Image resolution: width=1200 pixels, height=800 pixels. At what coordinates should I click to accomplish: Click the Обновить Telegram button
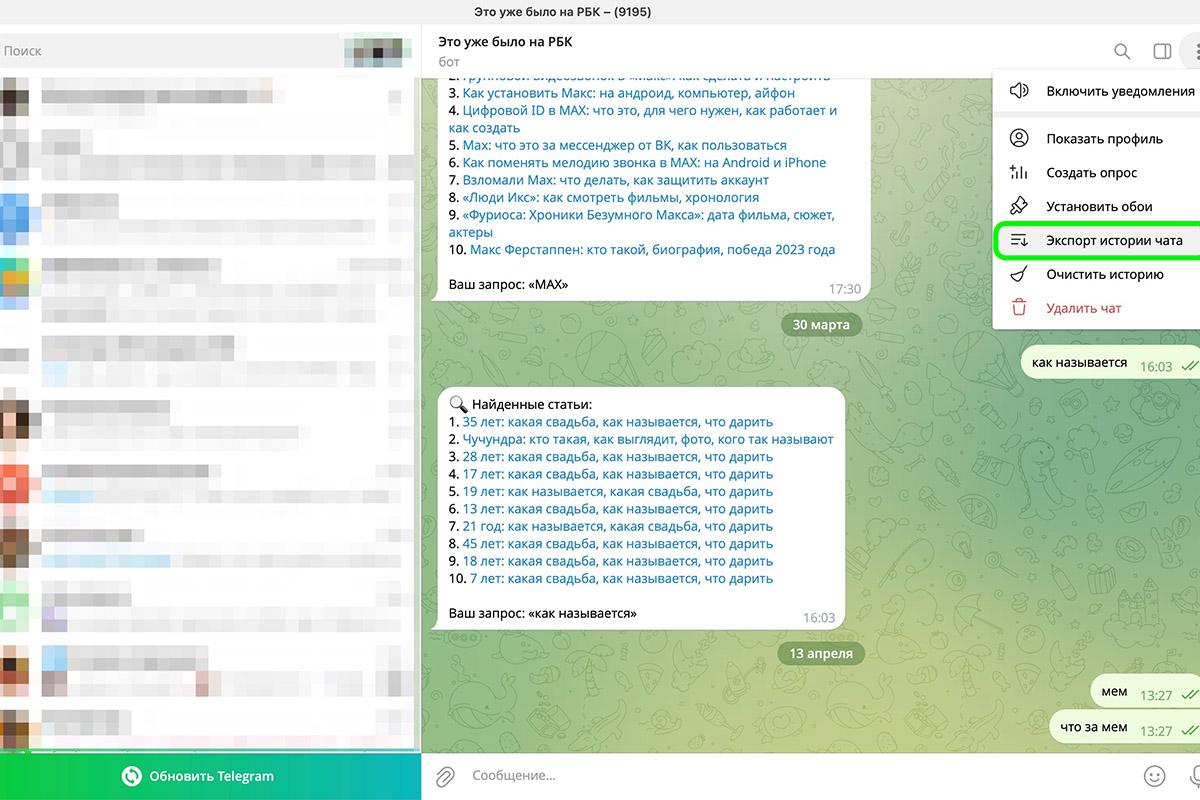(x=210, y=776)
